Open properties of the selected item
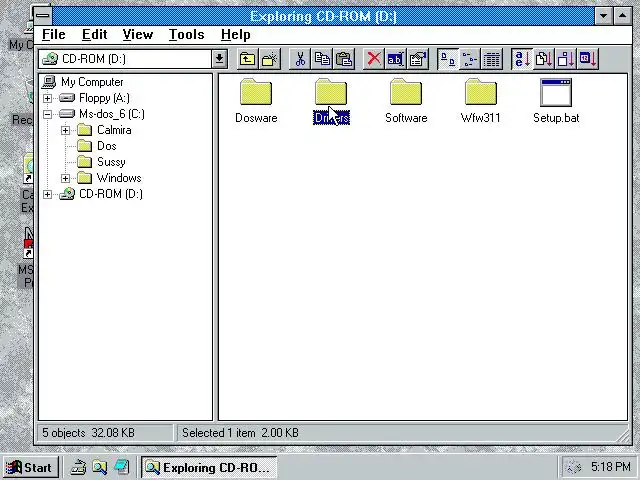640x480 pixels. tap(418, 59)
